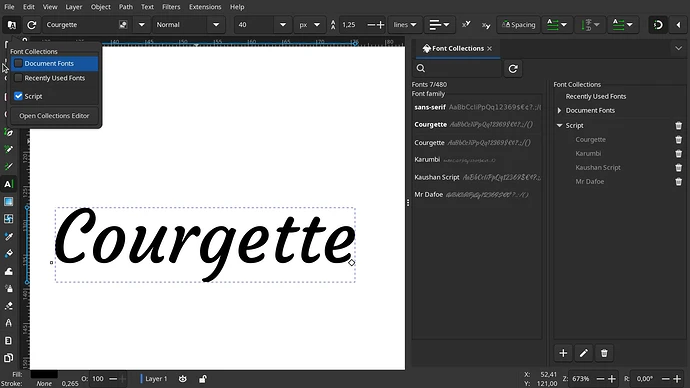Open the font collections selector icon
The image size is (690, 388).
tap(11, 25)
